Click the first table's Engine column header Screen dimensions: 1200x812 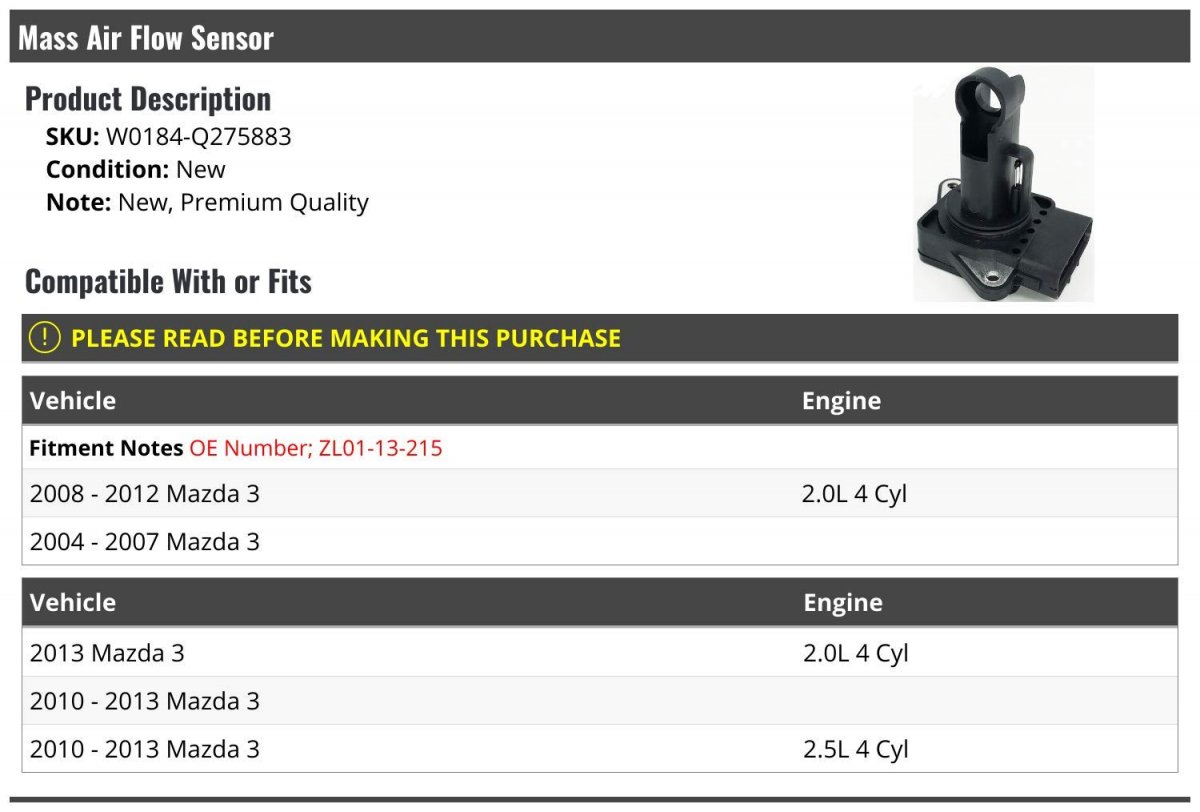[x=841, y=401]
